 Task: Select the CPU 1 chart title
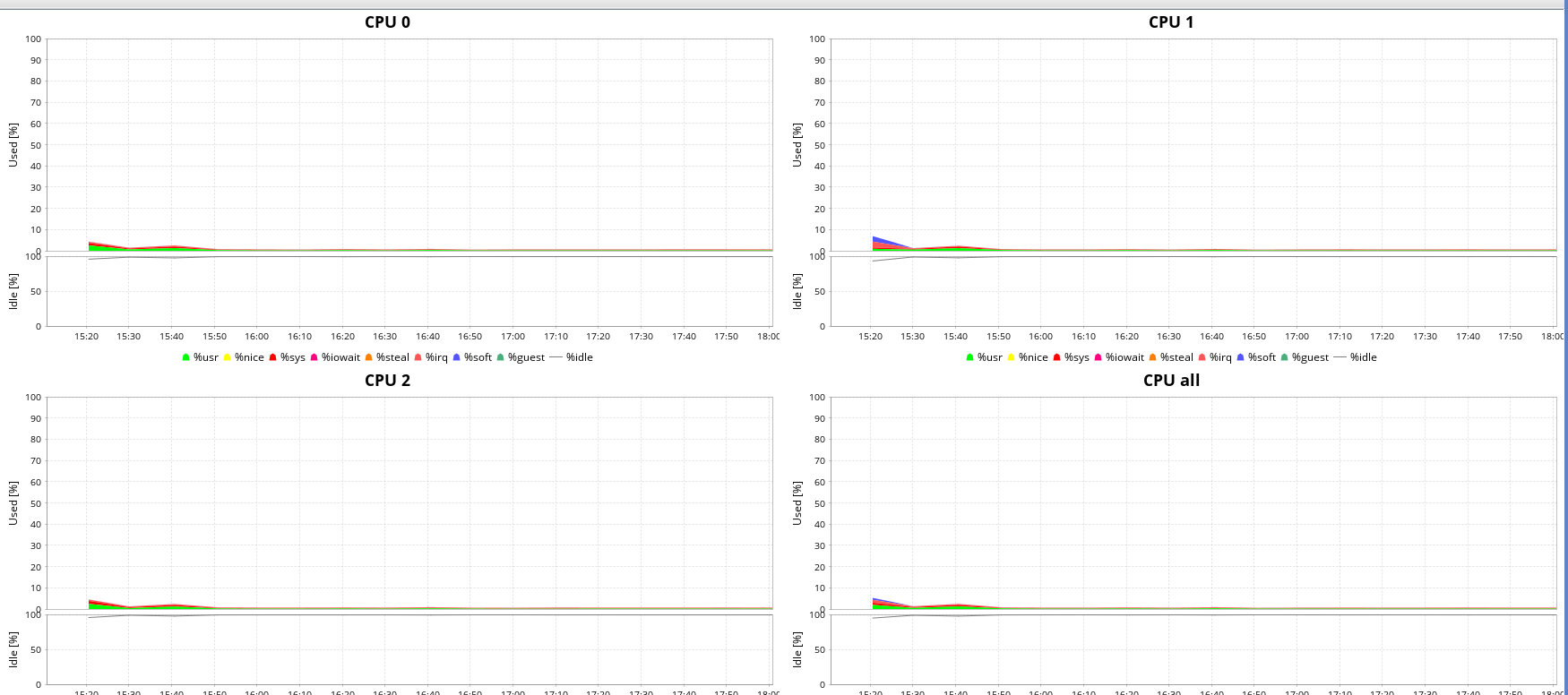1171,22
